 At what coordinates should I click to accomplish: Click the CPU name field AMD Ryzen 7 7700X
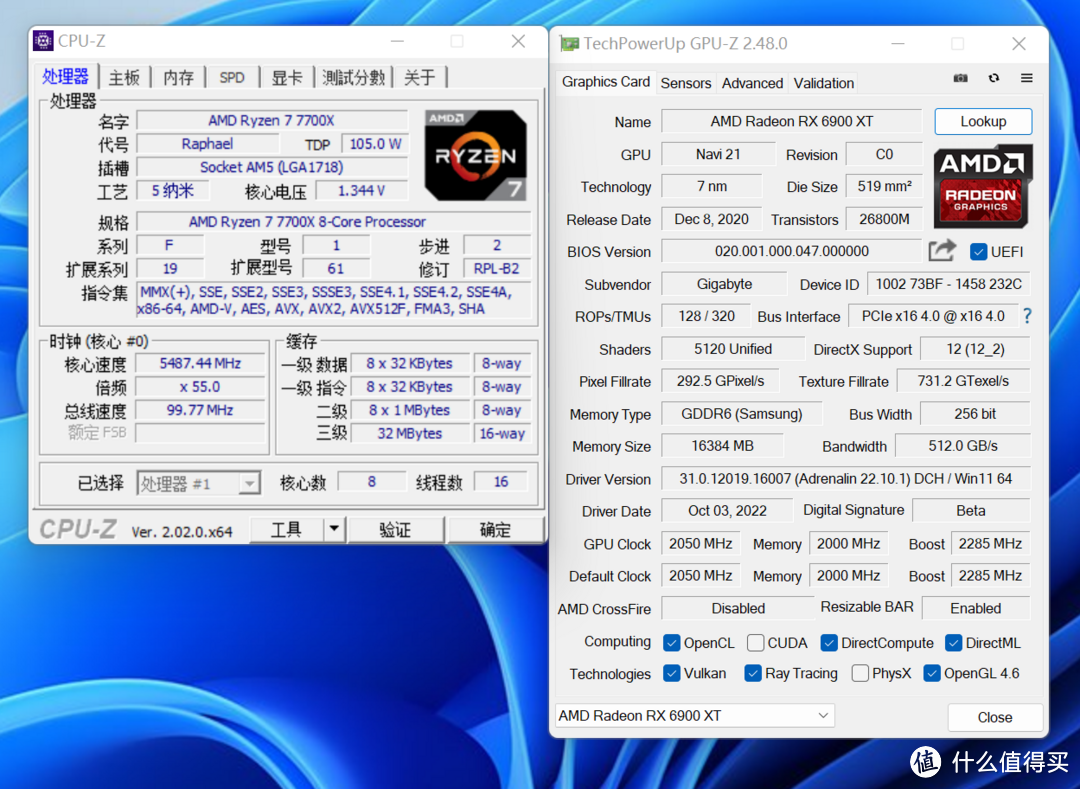(271, 120)
